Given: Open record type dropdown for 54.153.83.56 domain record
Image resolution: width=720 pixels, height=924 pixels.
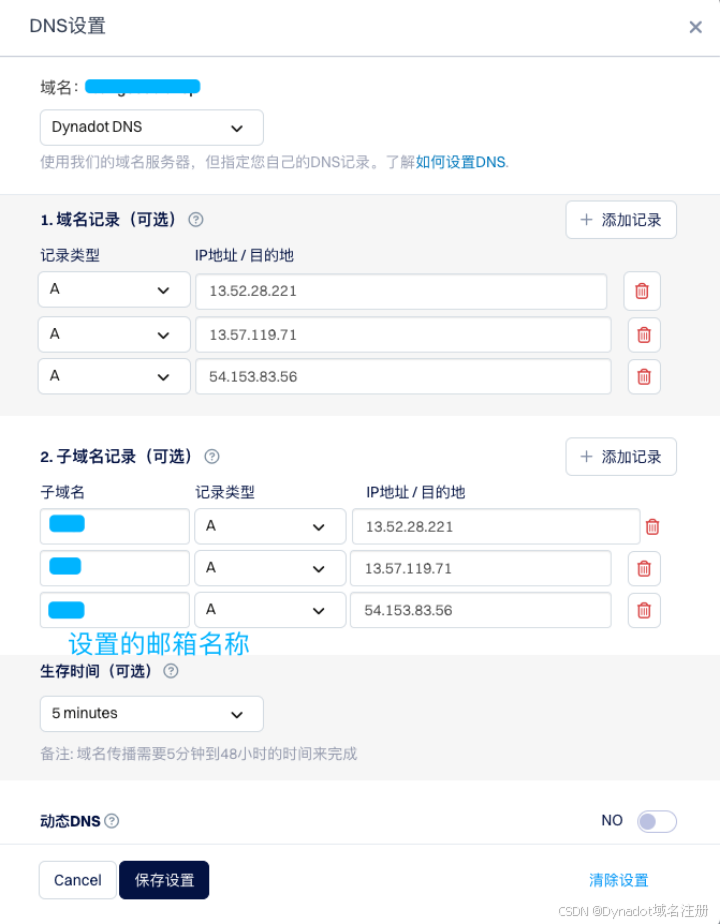Looking at the screenshot, I should [114, 376].
